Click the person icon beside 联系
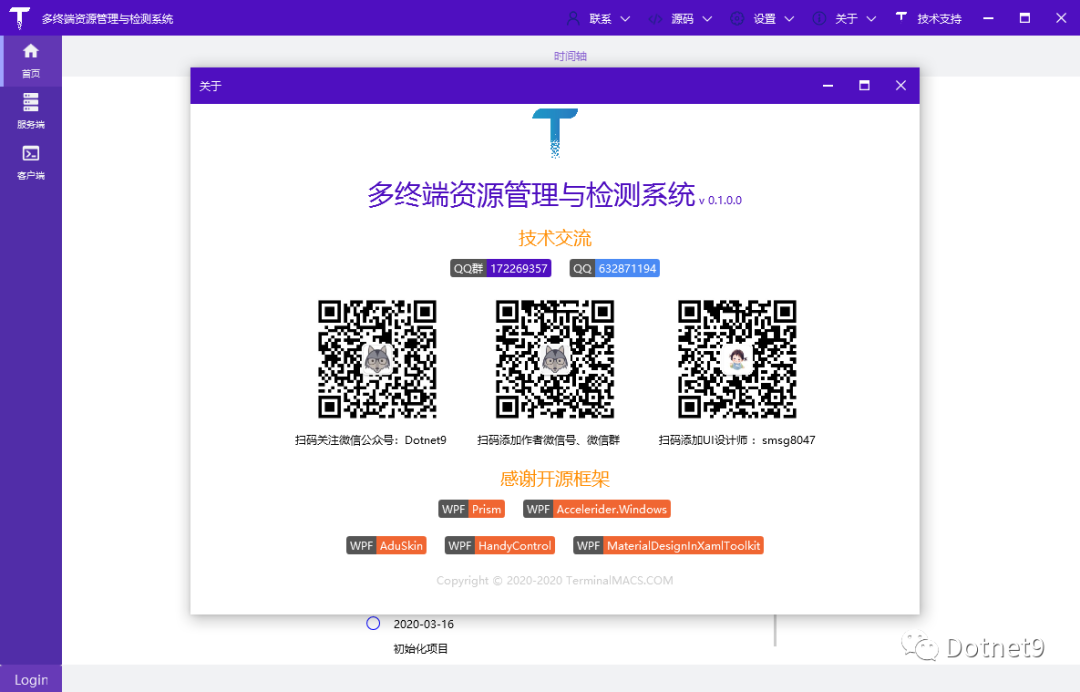Viewport: 1080px width, 692px height. click(x=573, y=19)
